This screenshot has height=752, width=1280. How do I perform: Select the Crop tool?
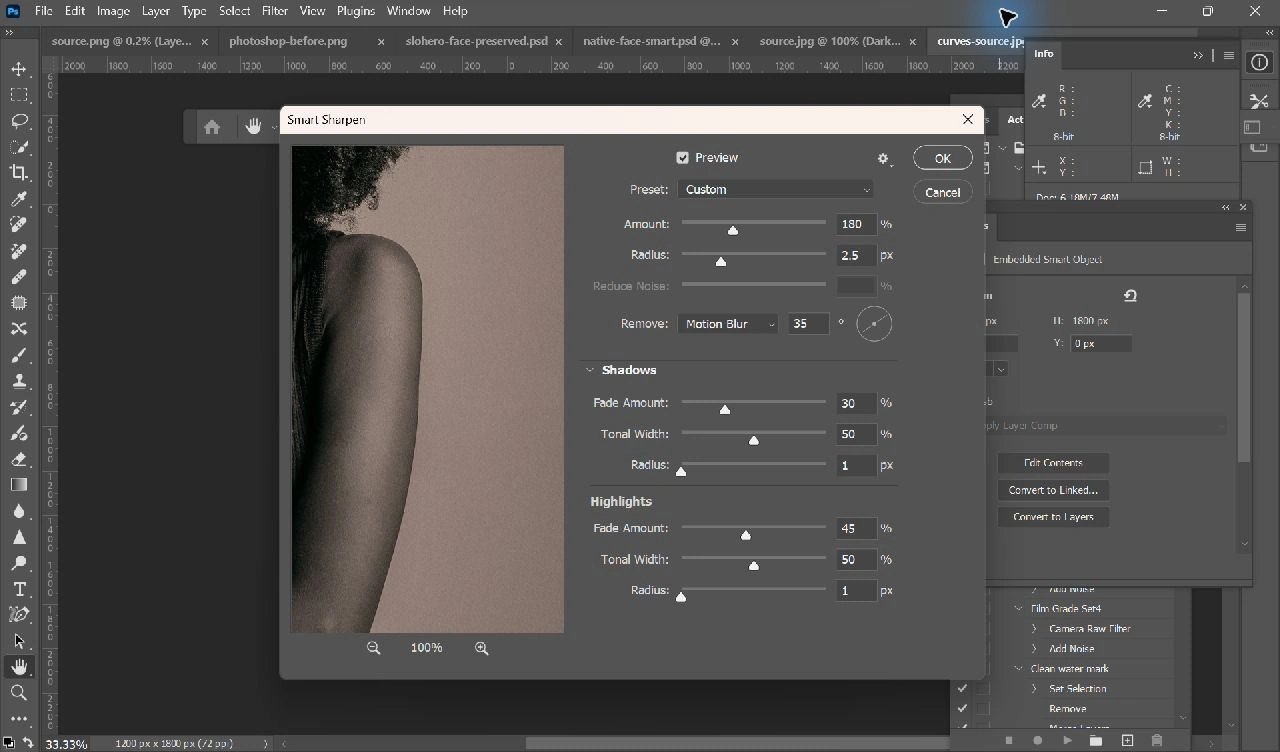[x=19, y=173]
